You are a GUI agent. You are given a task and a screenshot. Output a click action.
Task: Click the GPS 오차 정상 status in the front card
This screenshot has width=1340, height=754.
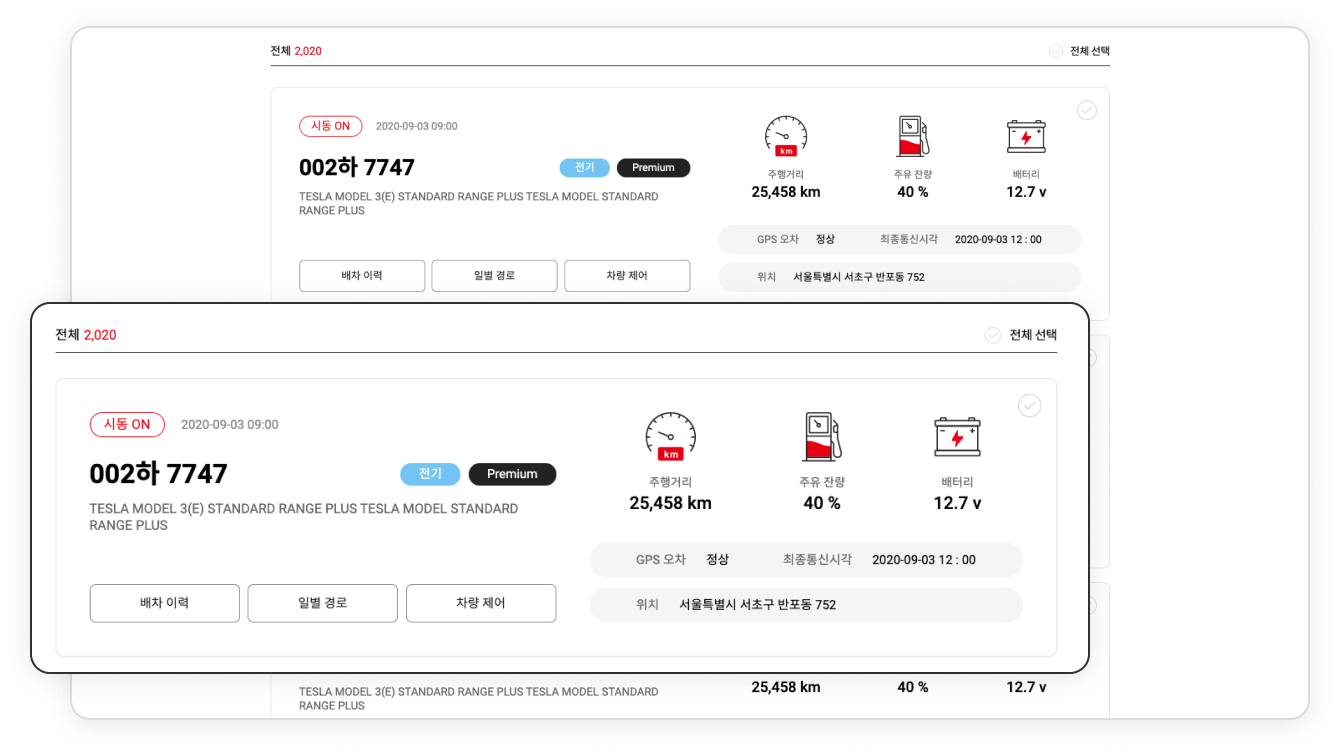coord(682,560)
